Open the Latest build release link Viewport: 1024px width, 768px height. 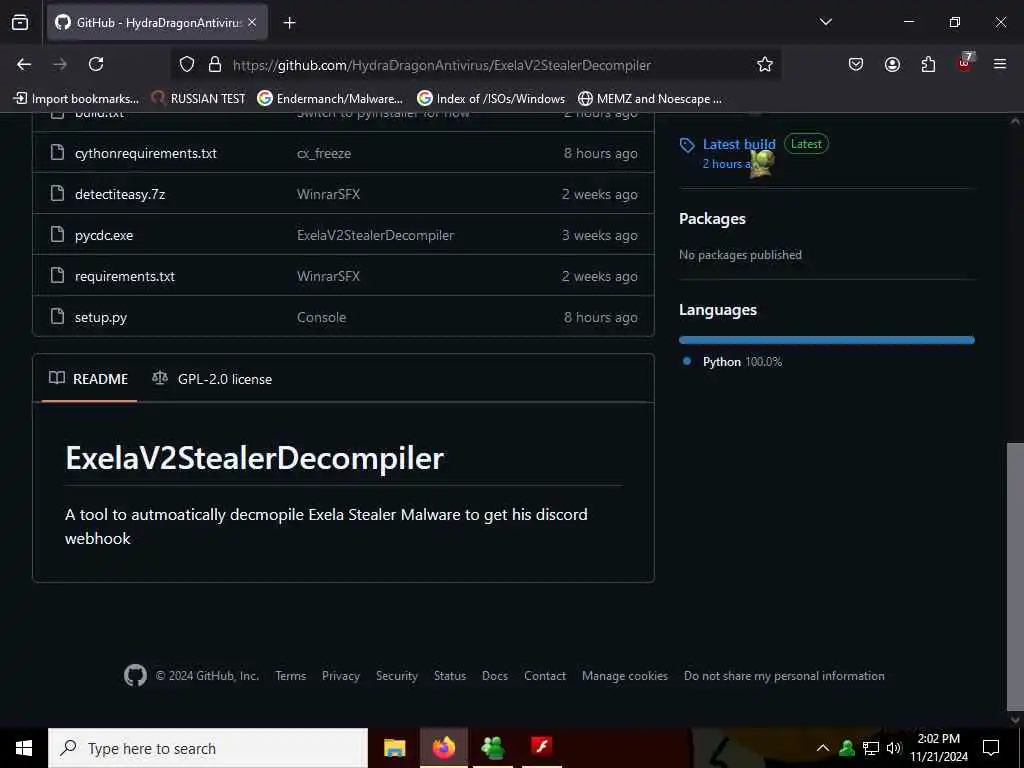(739, 144)
